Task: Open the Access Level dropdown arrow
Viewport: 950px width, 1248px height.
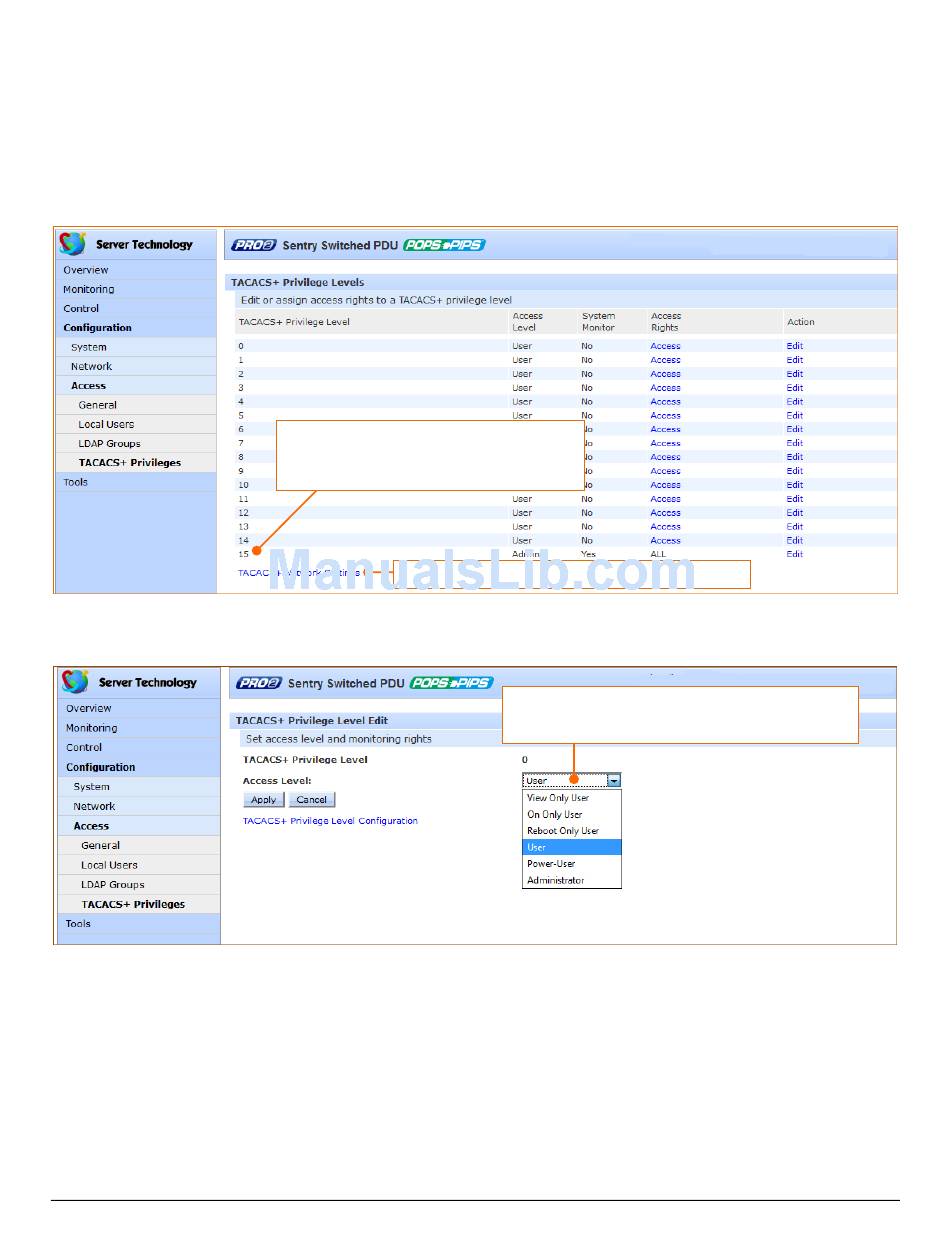Action: [x=614, y=781]
